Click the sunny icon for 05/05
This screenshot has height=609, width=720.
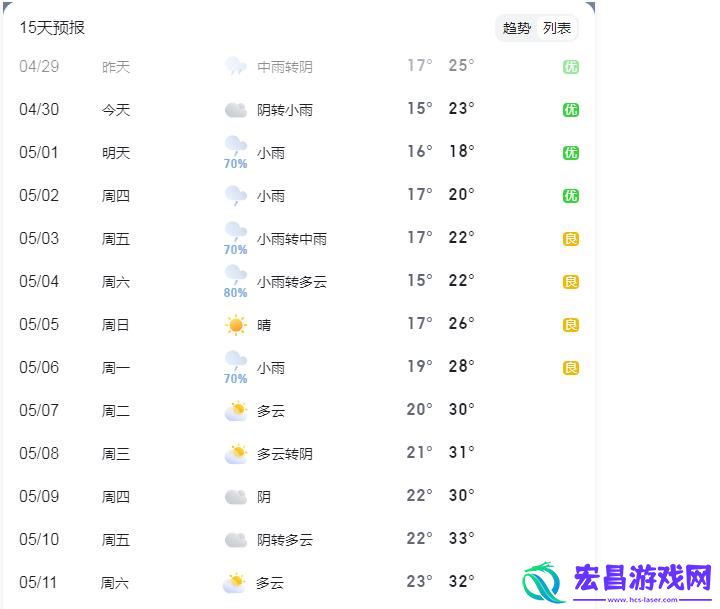tap(236, 325)
